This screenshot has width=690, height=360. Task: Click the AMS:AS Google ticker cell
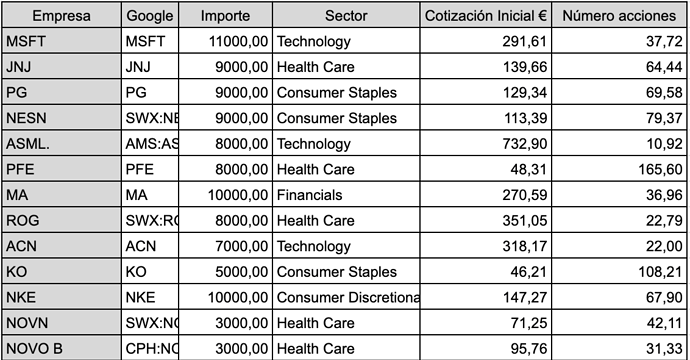[150, 143]
